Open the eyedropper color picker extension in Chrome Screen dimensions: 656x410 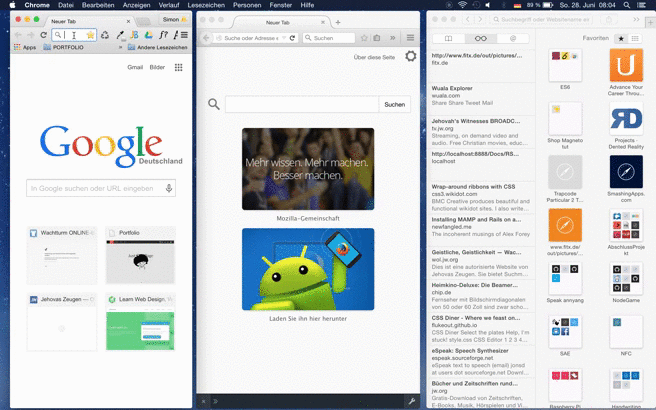pos(120,35)
